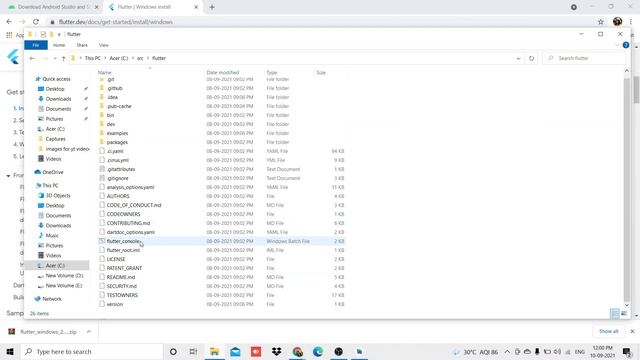
Task: Open Microsoft Edge from taskbar
Action: [318, 351]
